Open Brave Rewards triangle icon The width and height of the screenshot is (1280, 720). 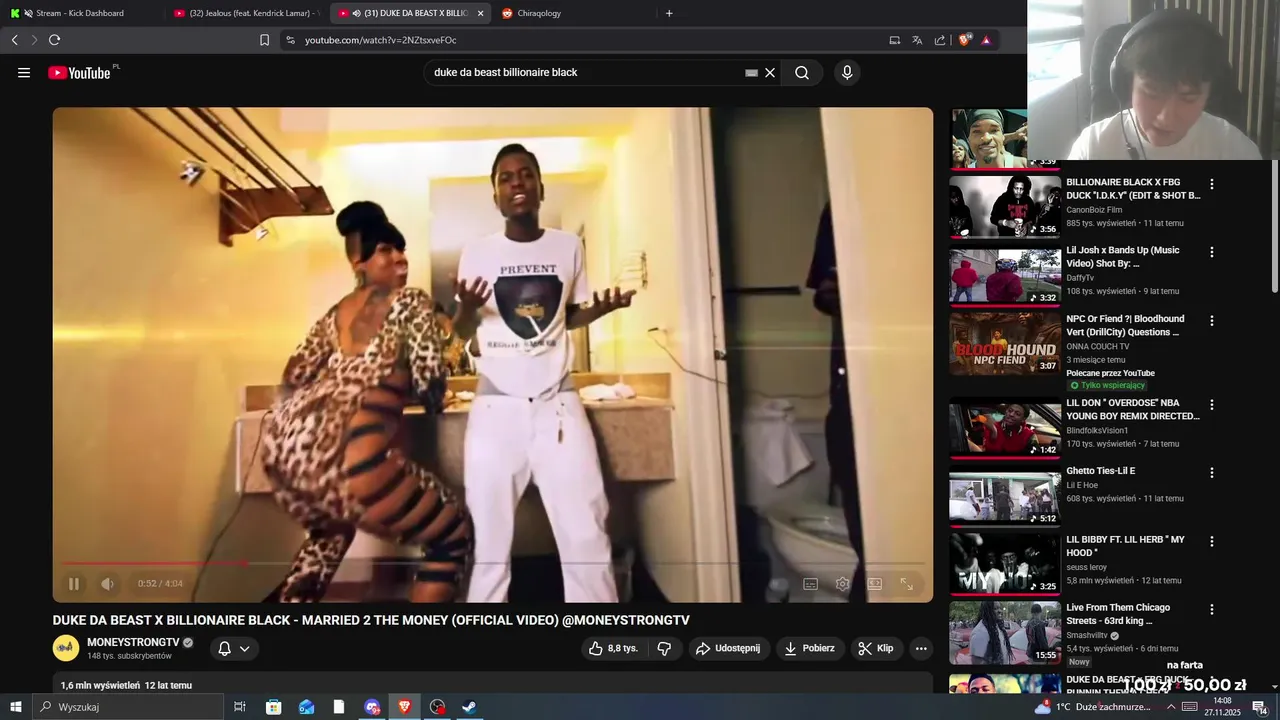pyautogui.click(x=986, y=40)
